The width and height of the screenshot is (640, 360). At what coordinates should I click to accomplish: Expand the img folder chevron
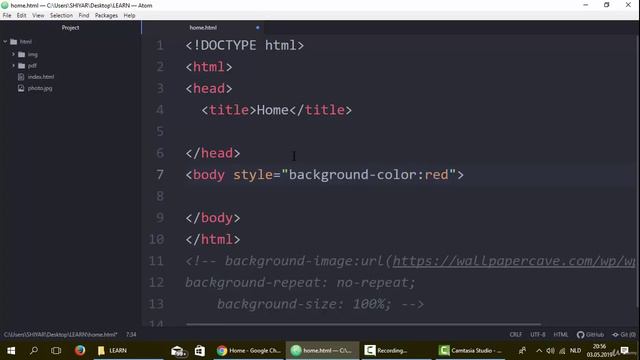coord(13,54)
